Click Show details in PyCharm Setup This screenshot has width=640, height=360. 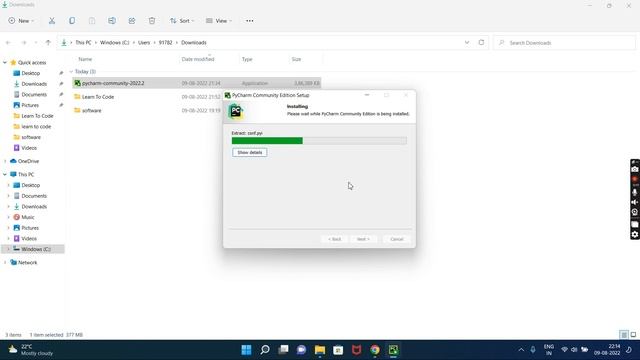point(250,153)
